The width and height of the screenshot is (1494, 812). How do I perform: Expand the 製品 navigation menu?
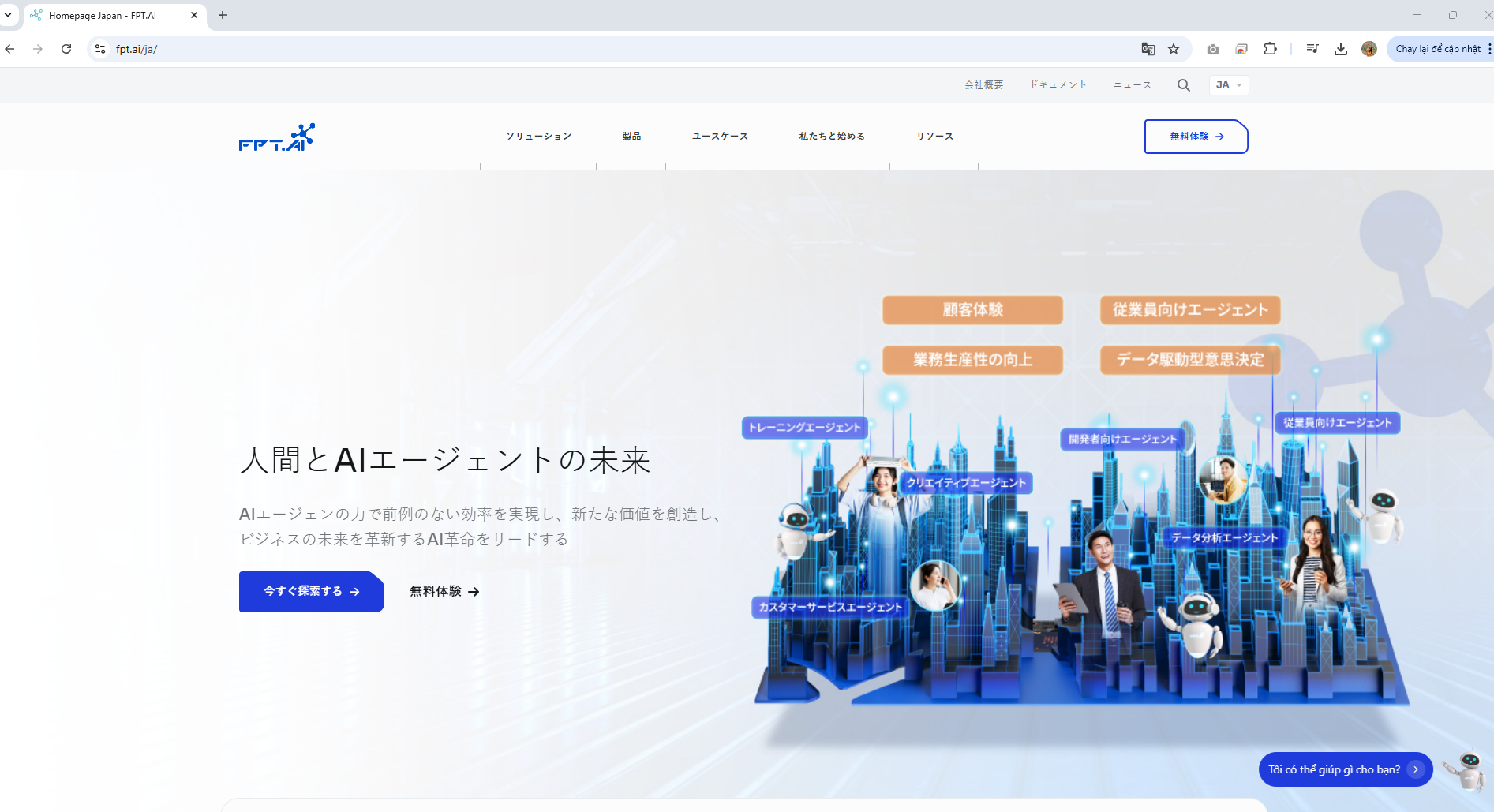pos(631,137)
